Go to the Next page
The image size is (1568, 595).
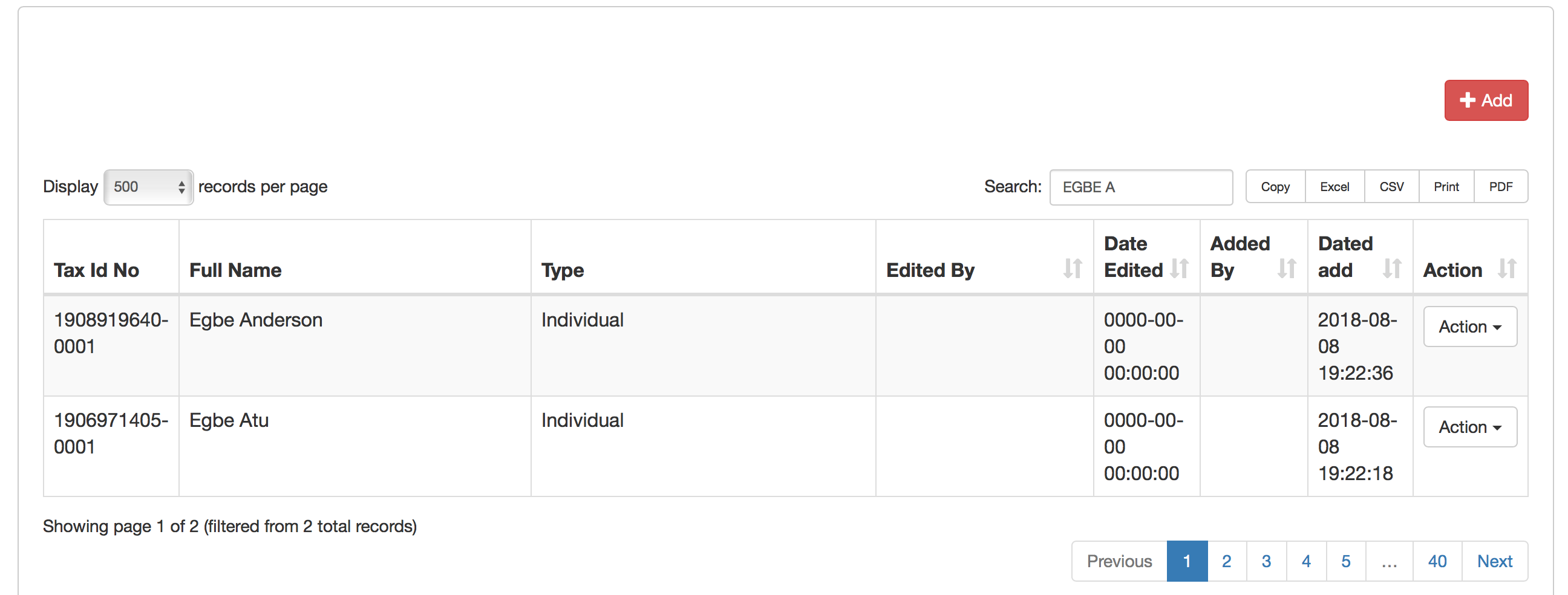1494,561
